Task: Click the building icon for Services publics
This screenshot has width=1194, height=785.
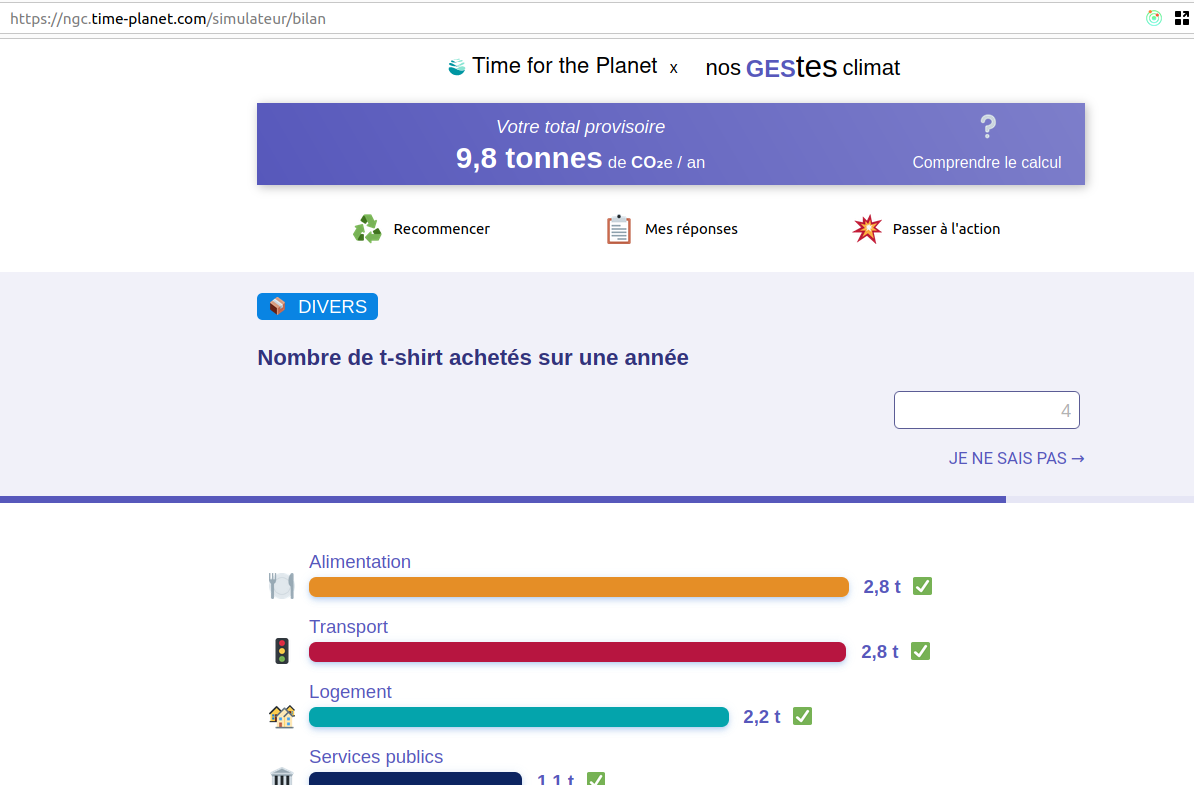Action: click(x=282, y=777)
